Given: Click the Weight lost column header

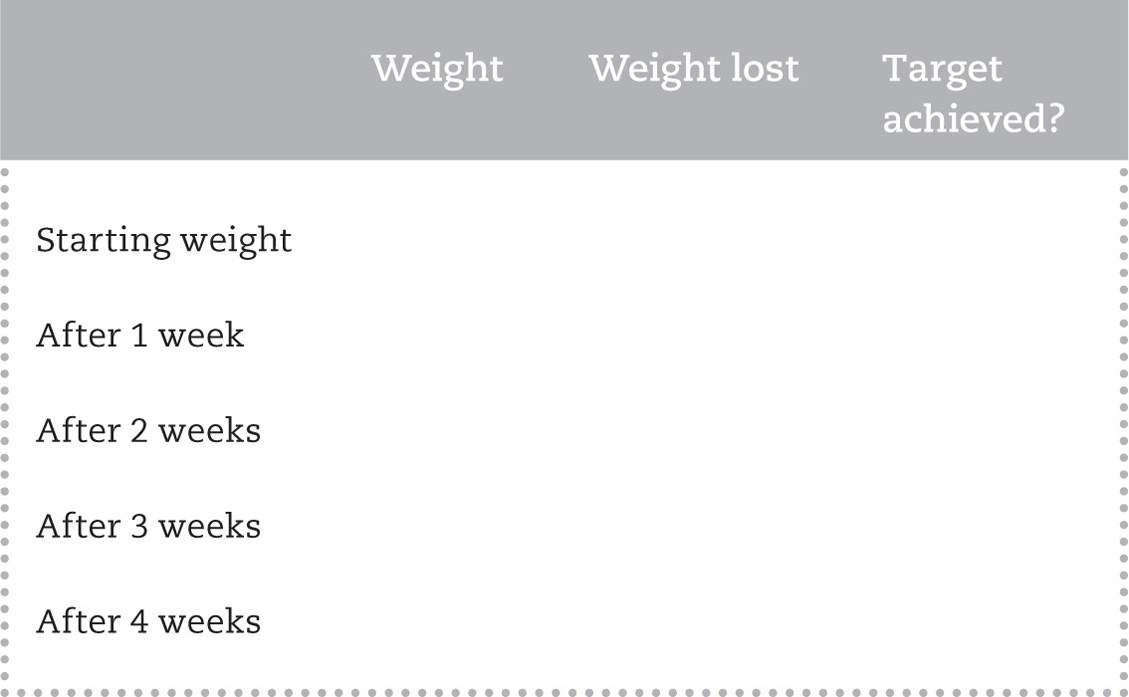Looking at the screenshot, I should click(693, 69).
